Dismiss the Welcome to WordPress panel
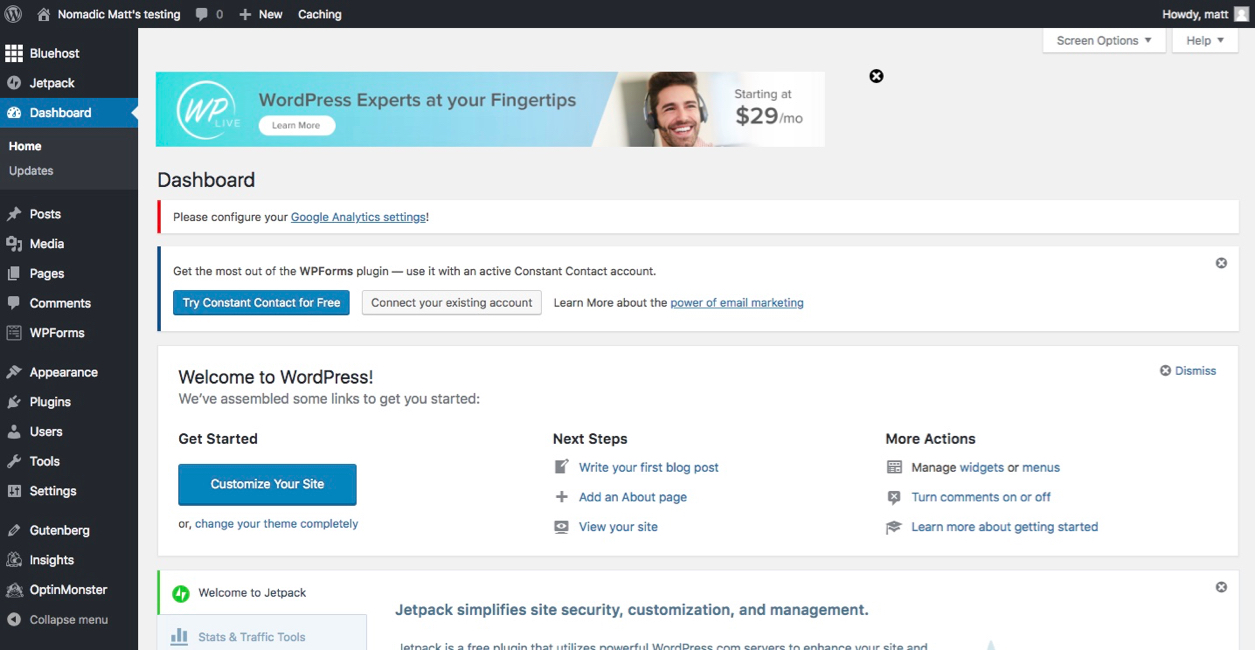Image resolution: width=1255 pixels, height=650 pixels. (x=1188, y=371)
